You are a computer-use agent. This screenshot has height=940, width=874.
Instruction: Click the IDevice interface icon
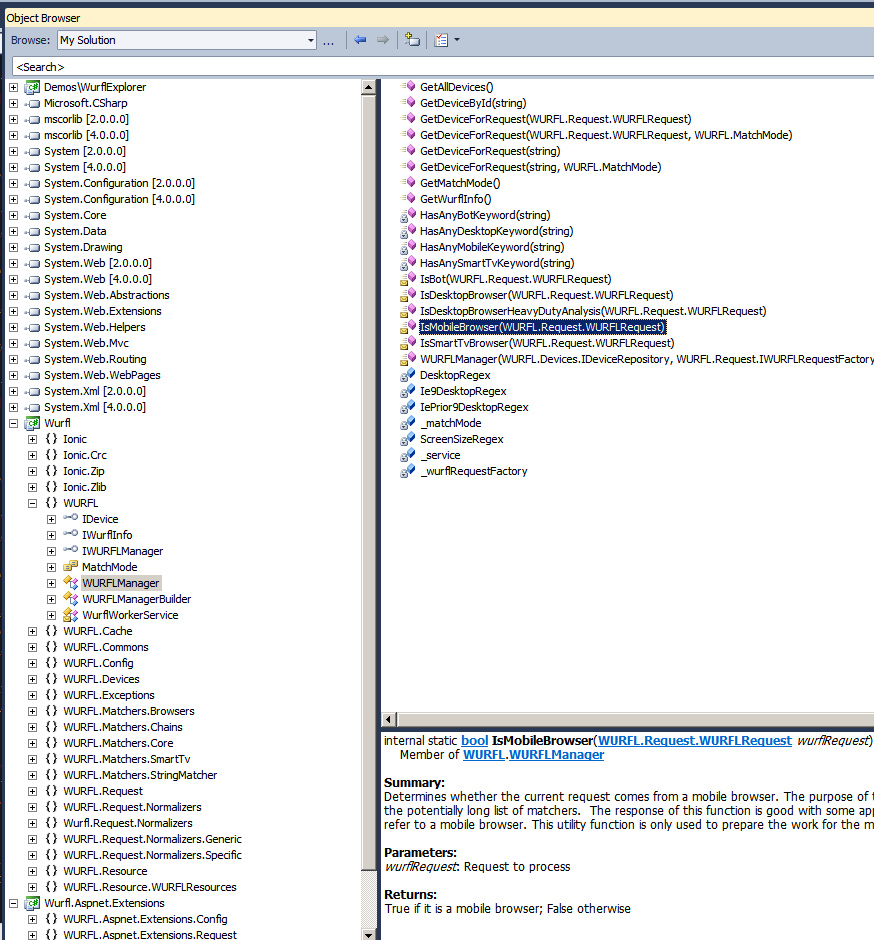[71, 518]
